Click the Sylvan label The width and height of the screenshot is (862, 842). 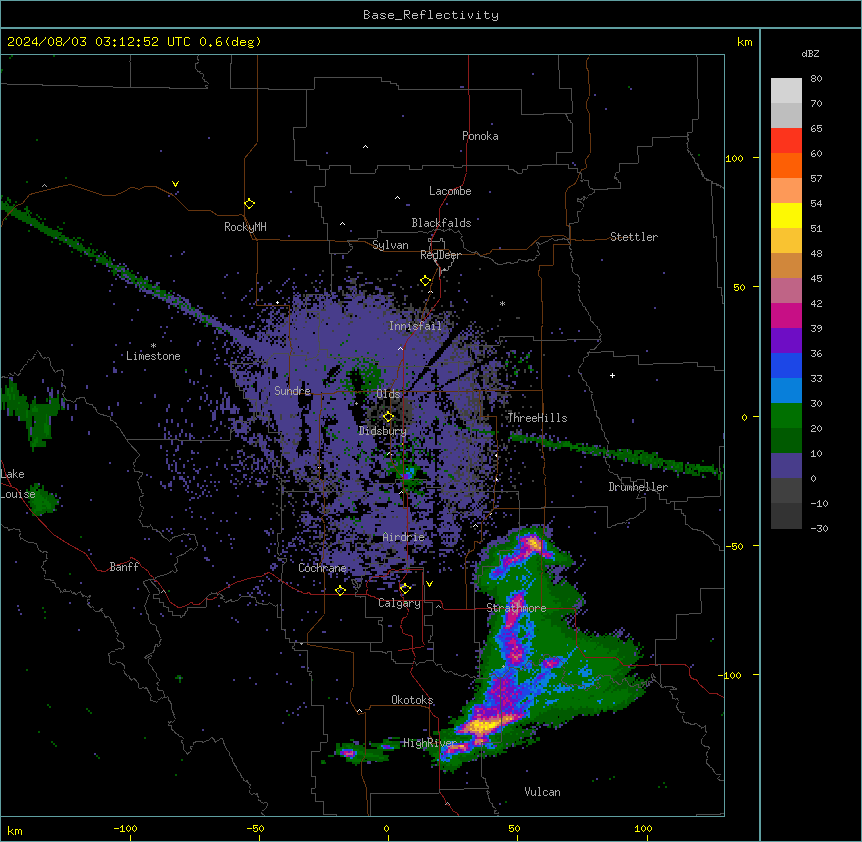click(x=390, y=245)
